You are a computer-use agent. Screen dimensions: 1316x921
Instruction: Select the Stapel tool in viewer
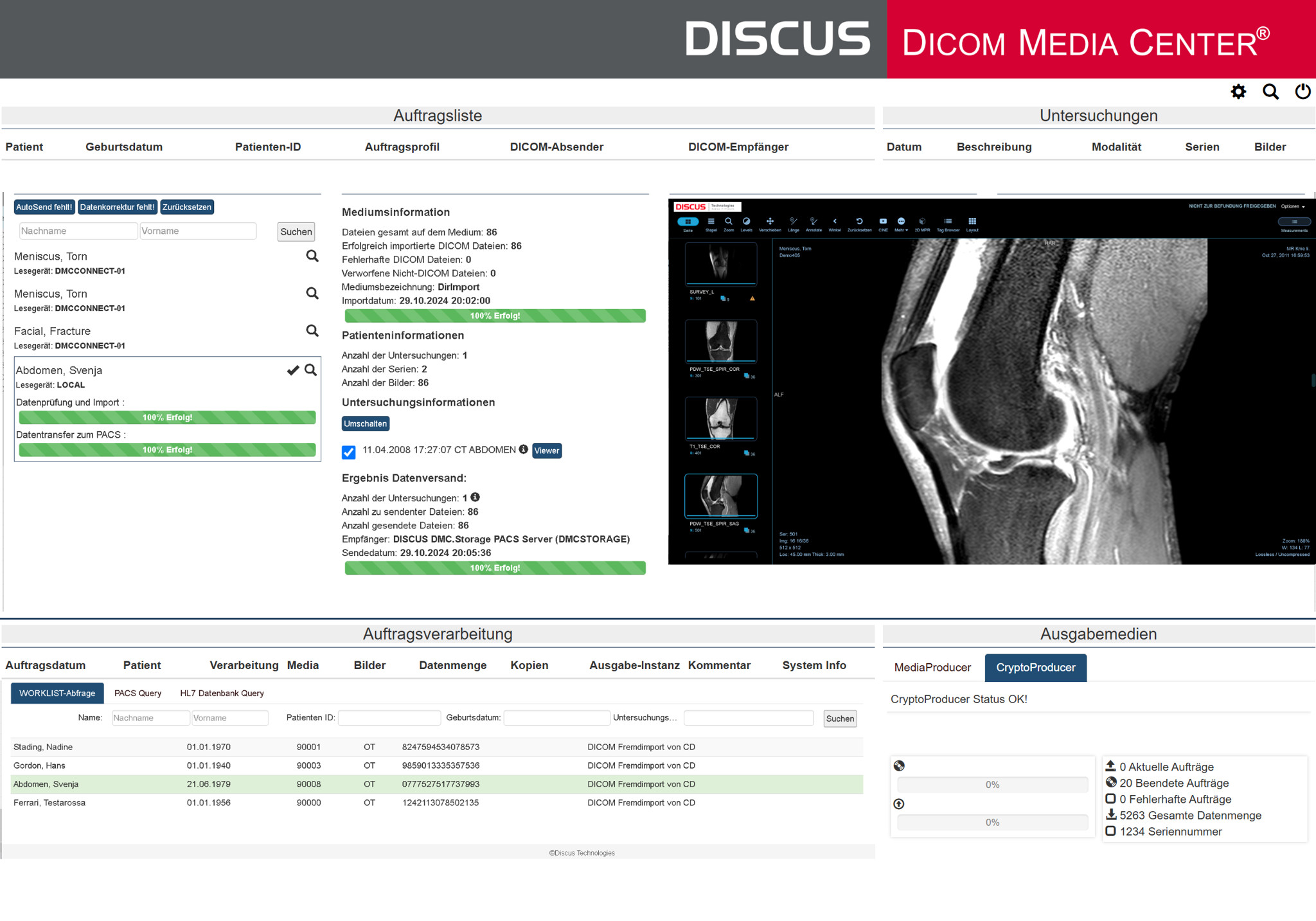[711, 224]
